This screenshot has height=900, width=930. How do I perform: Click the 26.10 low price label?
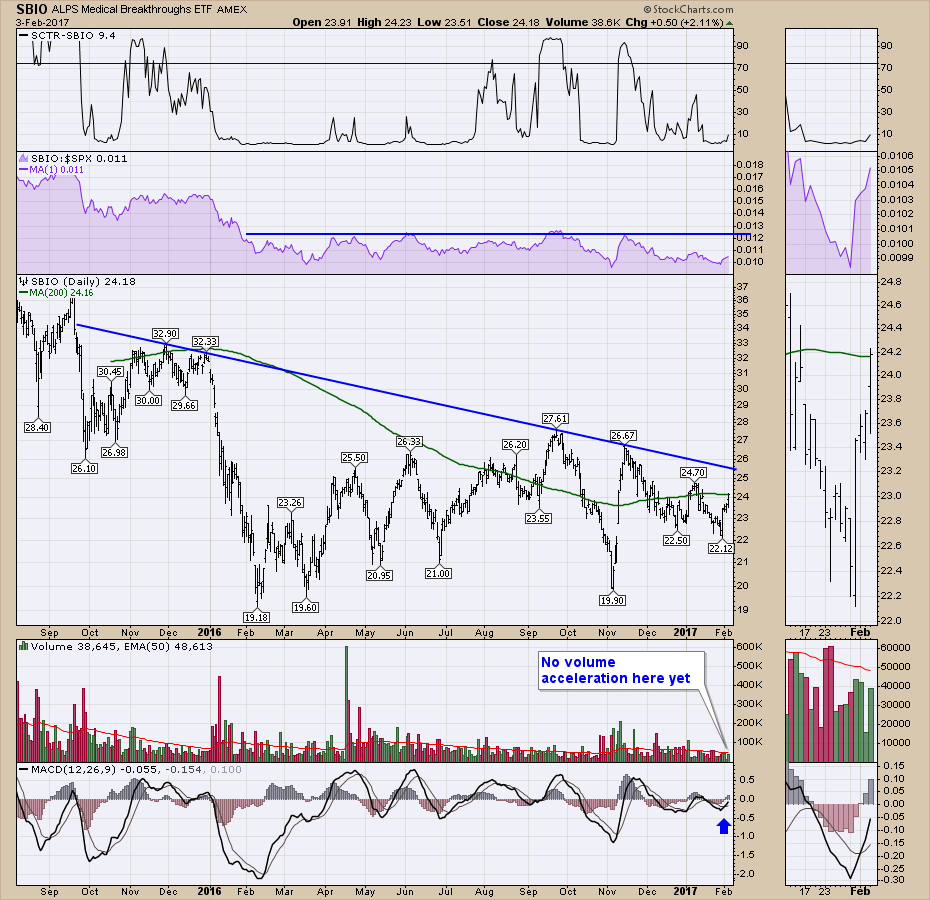(x=84, y=469)
